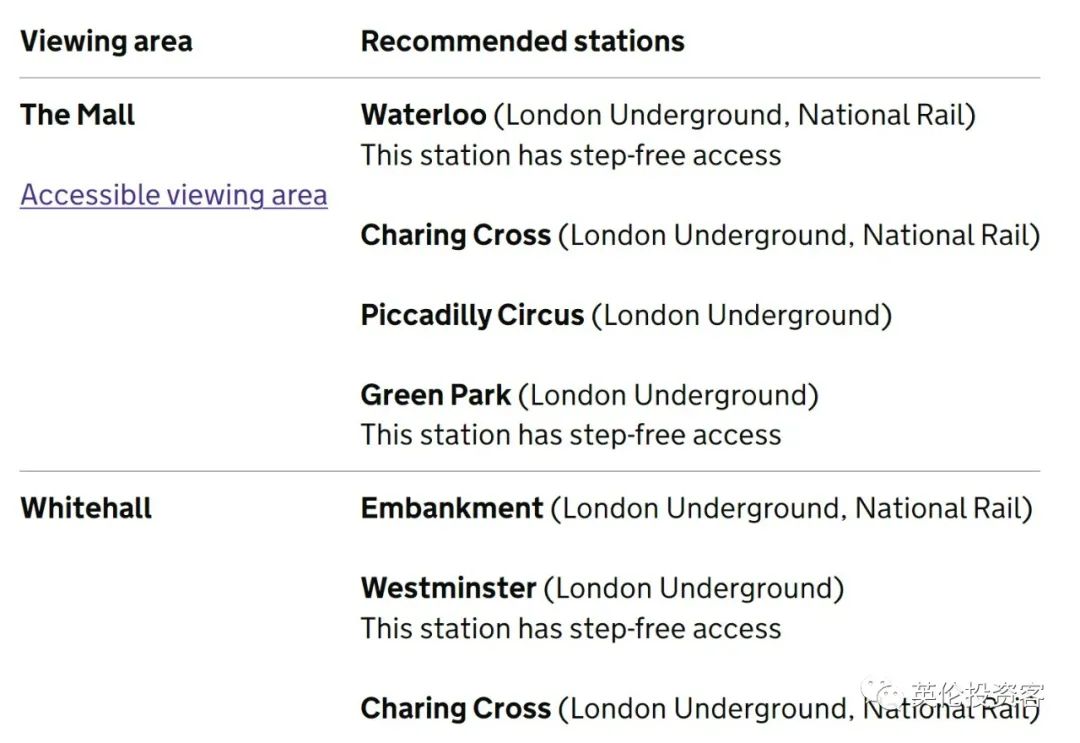This screenshot has width=1080, height=743.
Task: Click step-free access note under Waterloo
Action: pyautogui.click(x=570, y=156)
